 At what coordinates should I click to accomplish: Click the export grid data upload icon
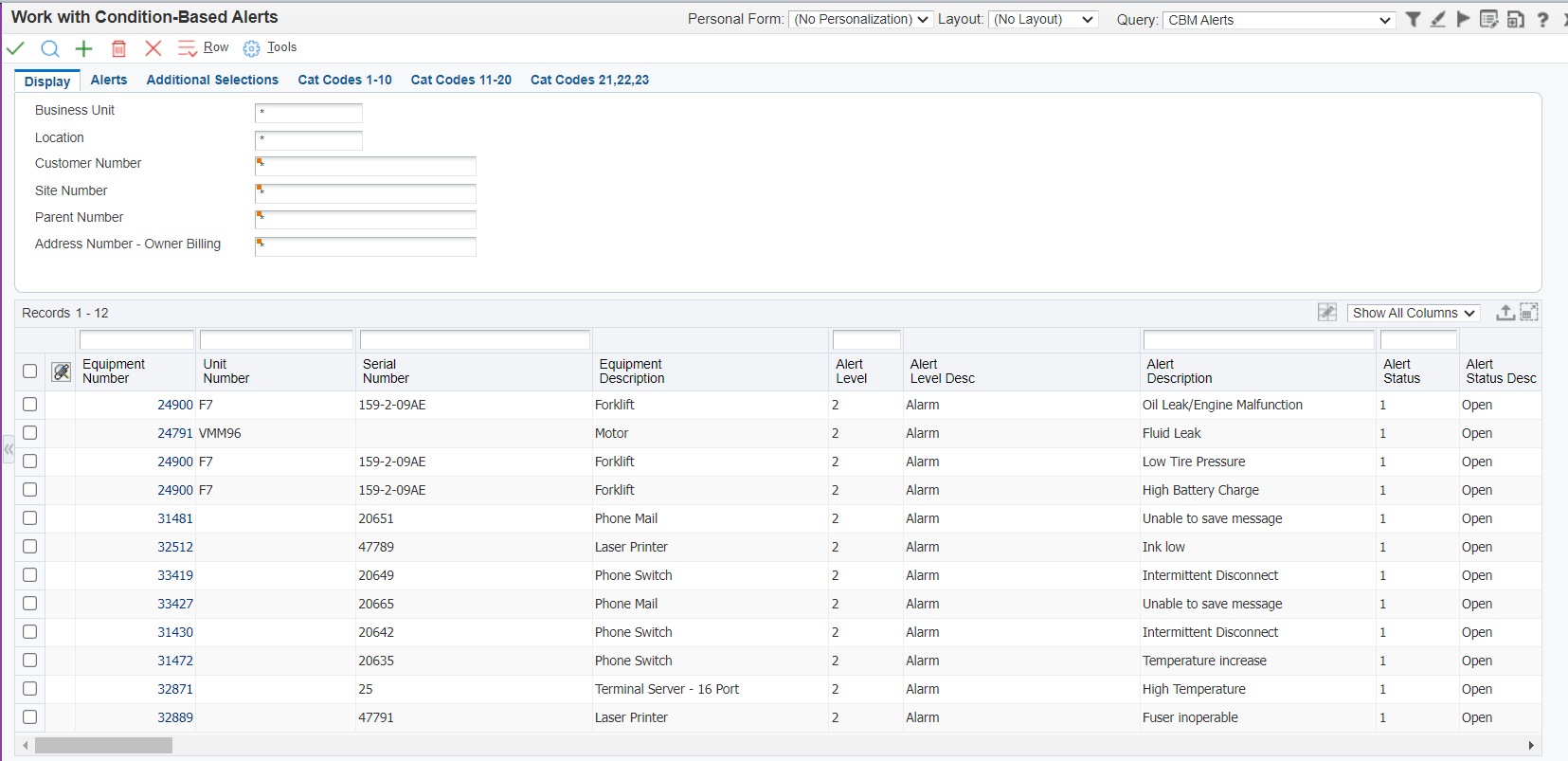(1505, 313)
